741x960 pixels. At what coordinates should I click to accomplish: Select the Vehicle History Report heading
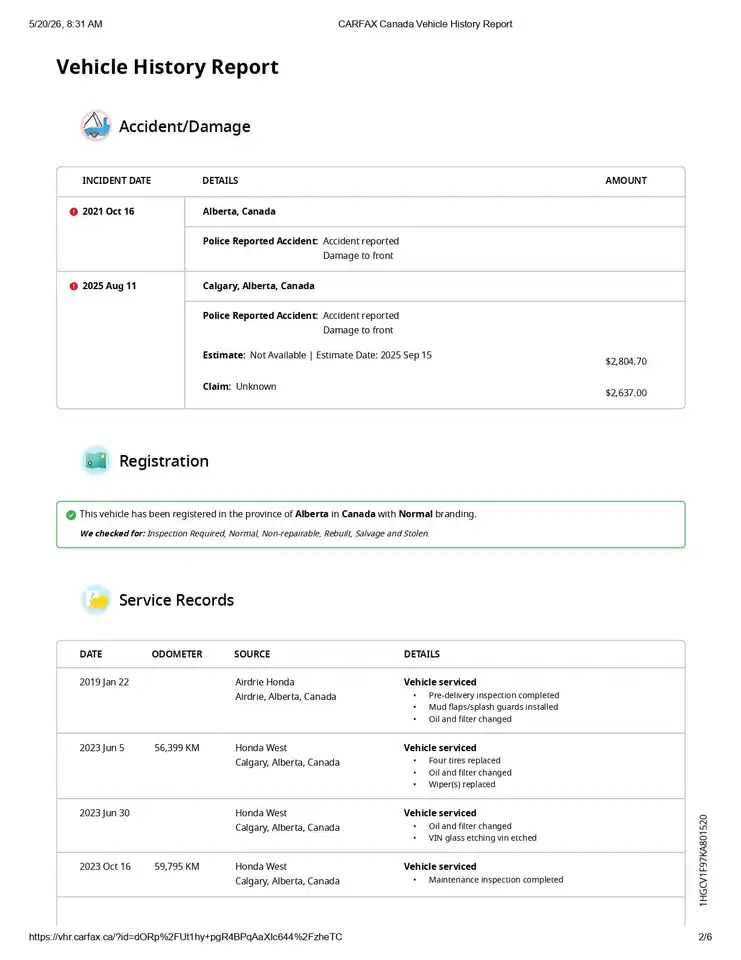[167, 66]
